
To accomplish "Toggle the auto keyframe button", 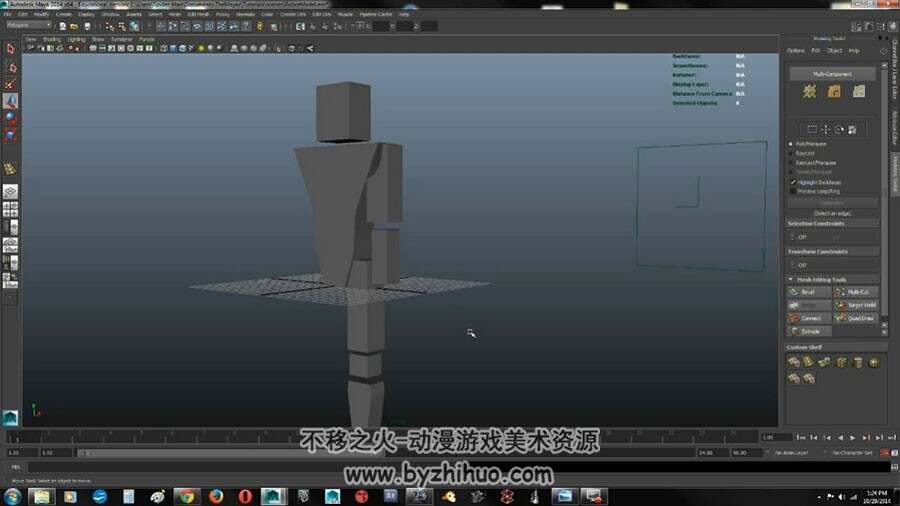I will 885,453.
